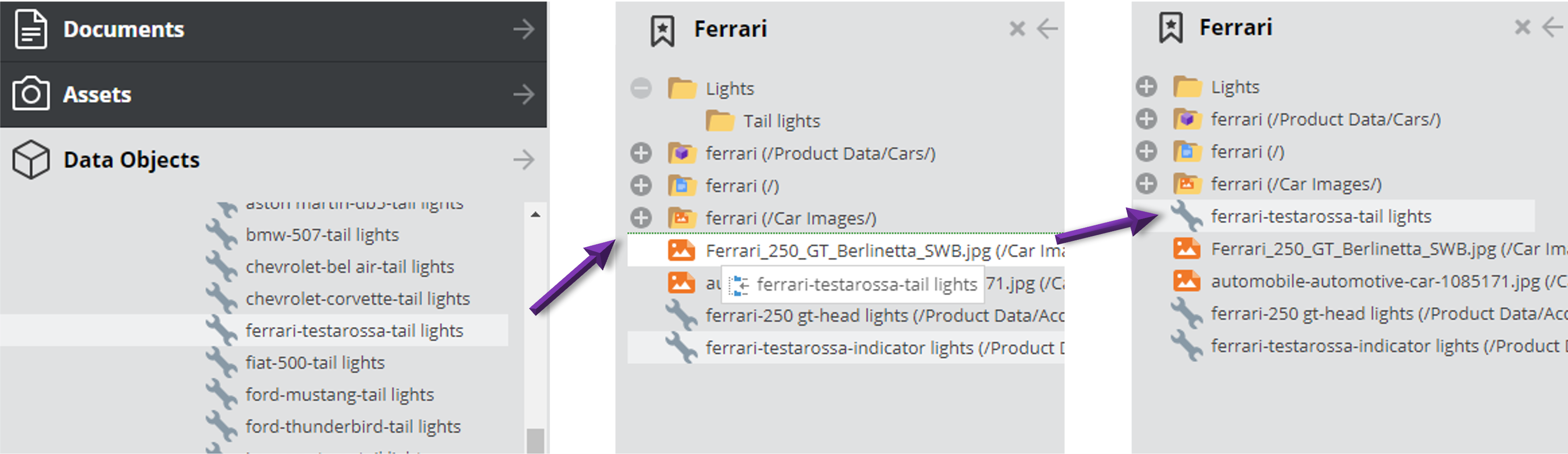Click the tree scrollbar up arrow
Image resolution: width=1568 pixels, height=454 pixels.
click(x=535, y=214)
